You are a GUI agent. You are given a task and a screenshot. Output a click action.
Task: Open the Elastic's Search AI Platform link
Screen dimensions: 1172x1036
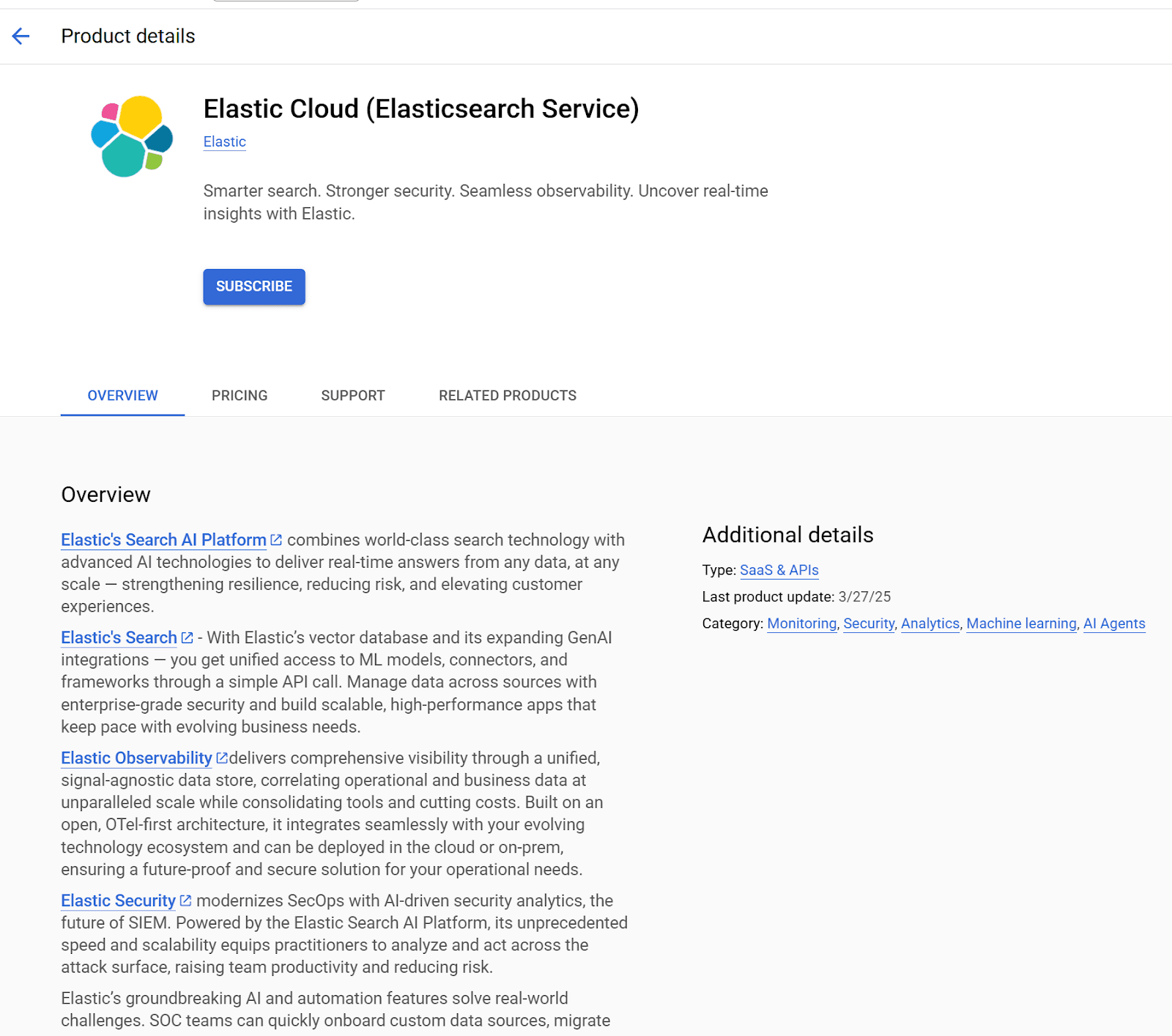point(163,539)
